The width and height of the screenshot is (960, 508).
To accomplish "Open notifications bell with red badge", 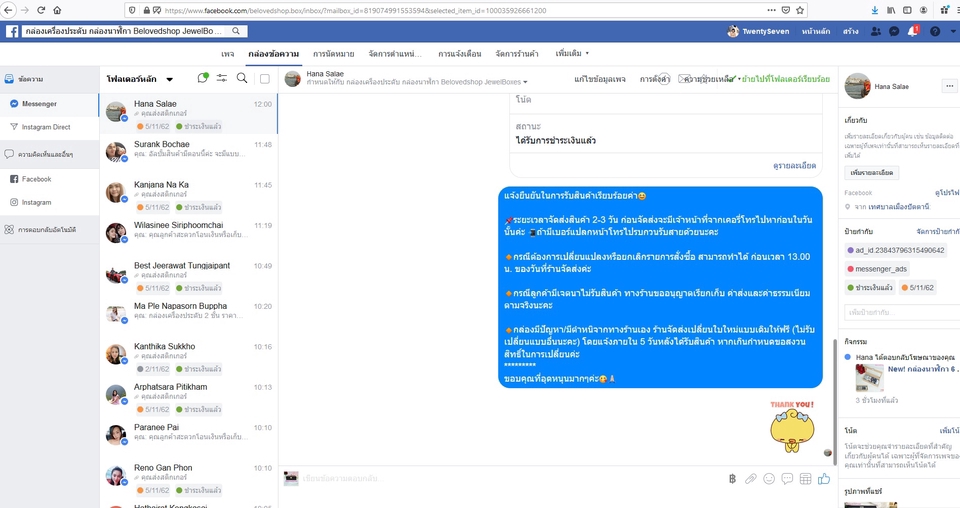I will pyautogui.click(x=913, y=31).
